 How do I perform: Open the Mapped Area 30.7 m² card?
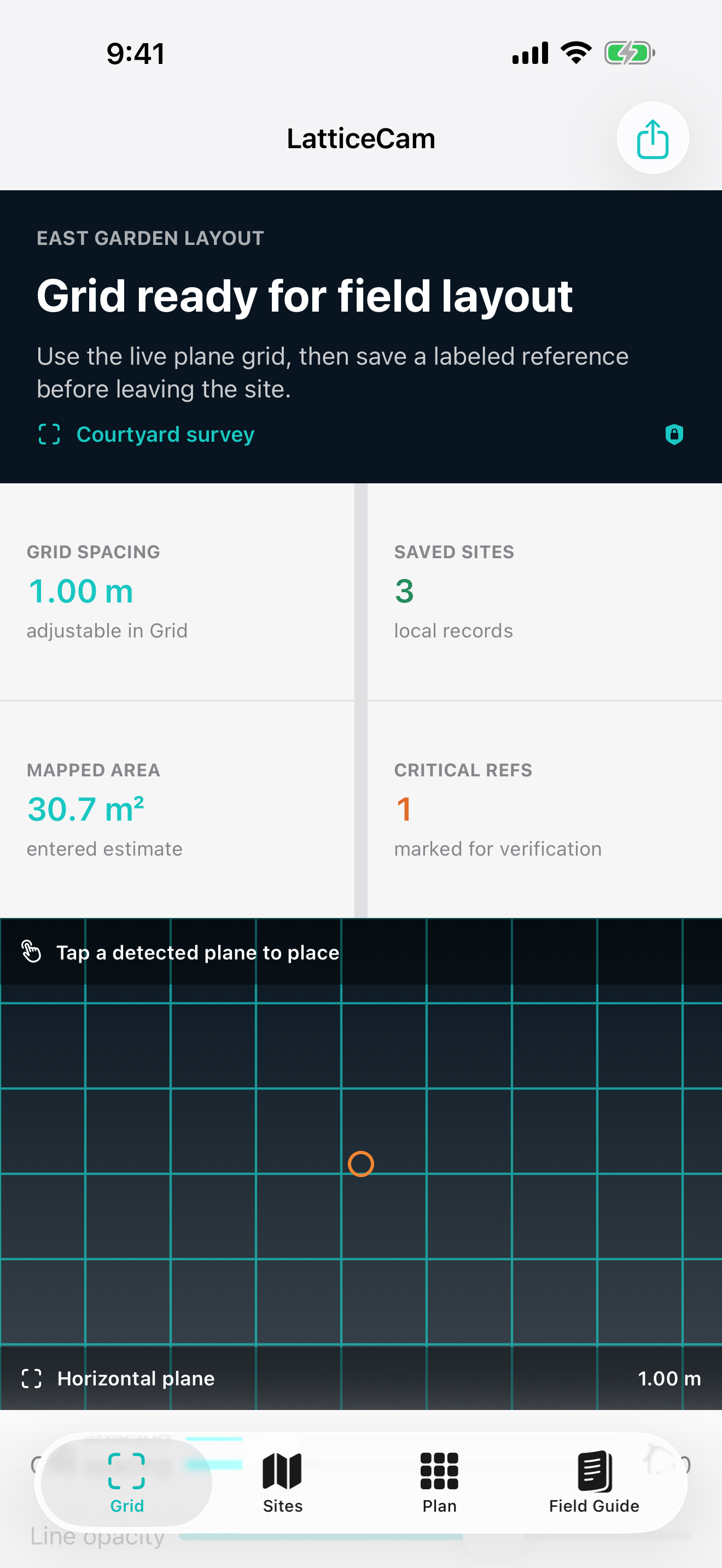pos(177,810)
